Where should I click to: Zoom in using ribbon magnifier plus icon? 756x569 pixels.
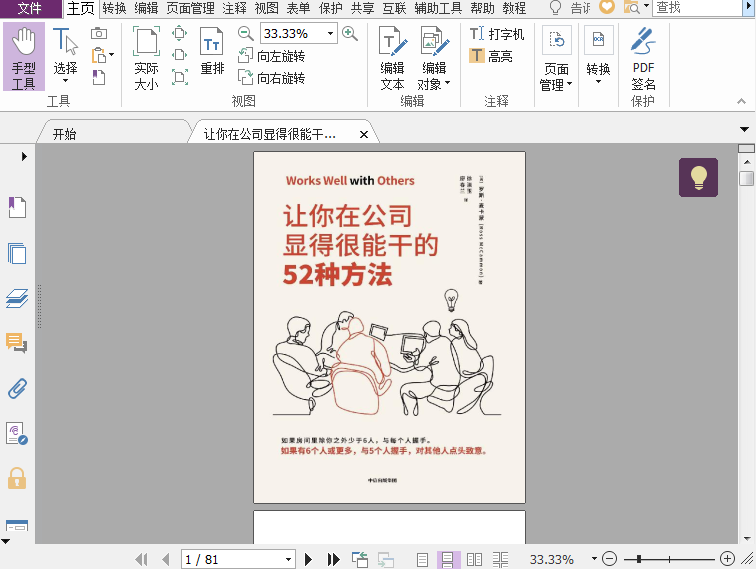click(x=350, y=33)
